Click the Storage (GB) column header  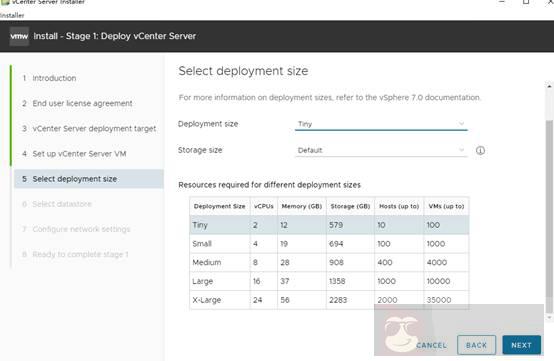350,206
